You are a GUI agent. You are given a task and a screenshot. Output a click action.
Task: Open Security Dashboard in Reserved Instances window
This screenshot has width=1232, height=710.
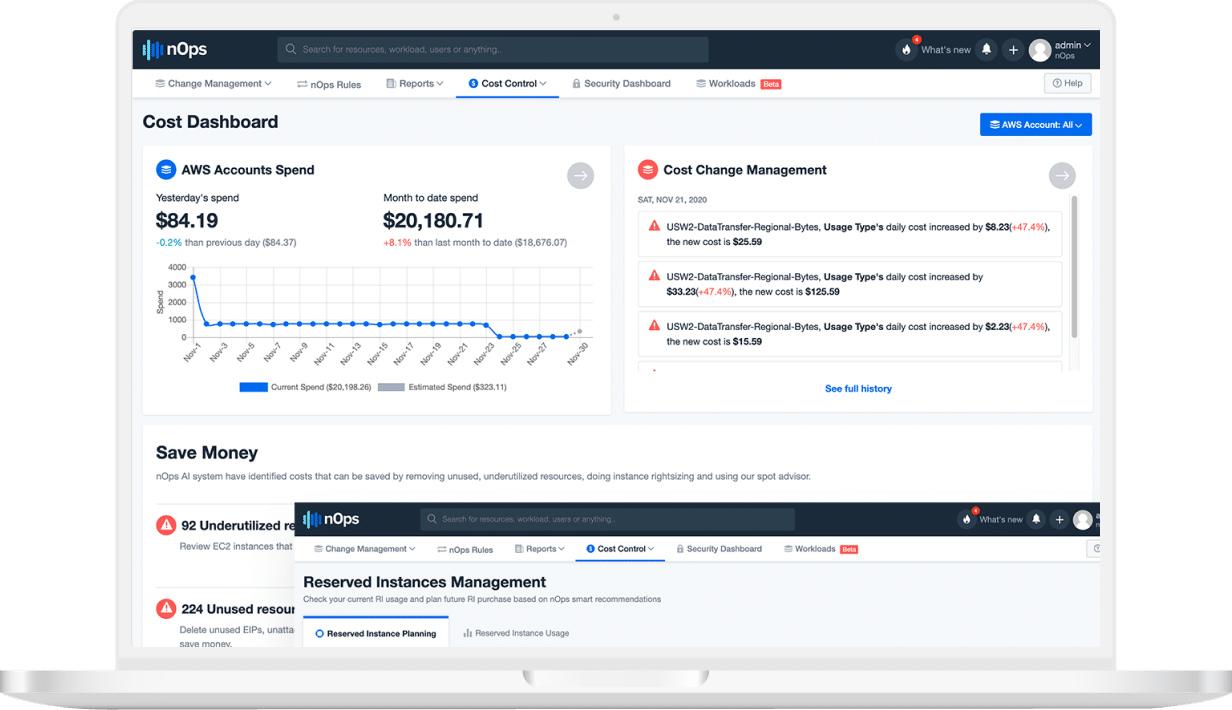[x=719, y=549]
